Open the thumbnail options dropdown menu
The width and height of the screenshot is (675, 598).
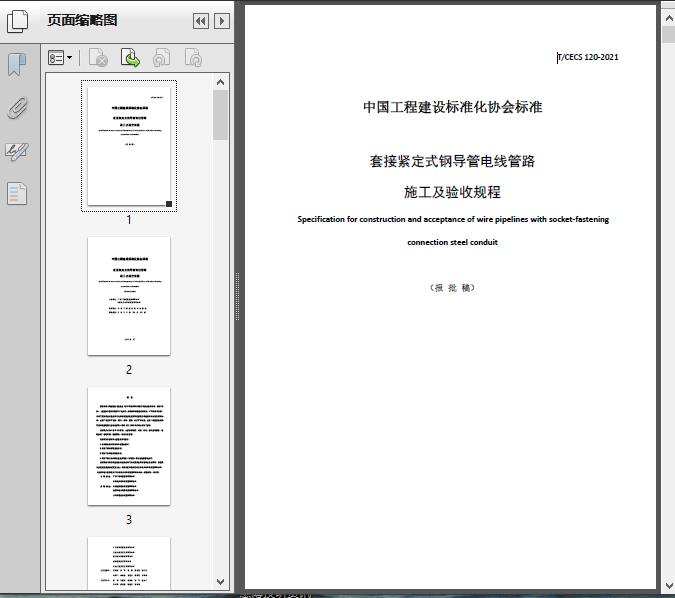[x=60, y=58]
